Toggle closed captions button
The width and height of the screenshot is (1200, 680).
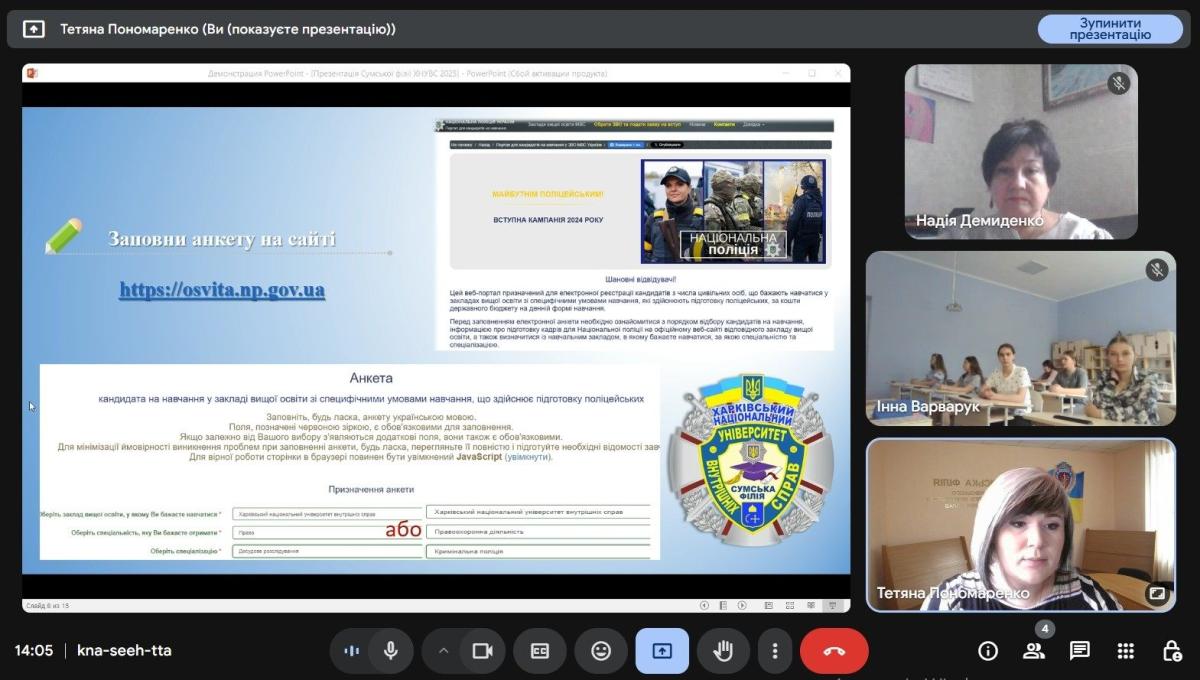pos(540,651)
